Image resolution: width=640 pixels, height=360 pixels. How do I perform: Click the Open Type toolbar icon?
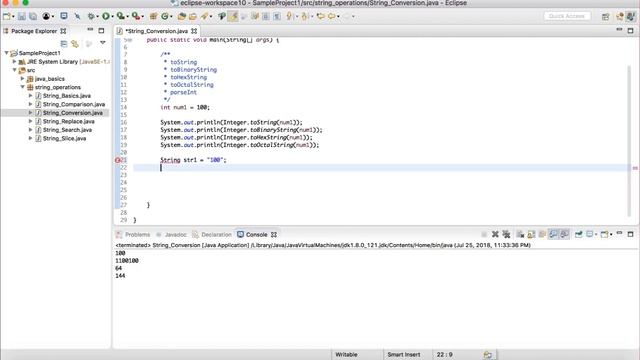coord(182,16)
